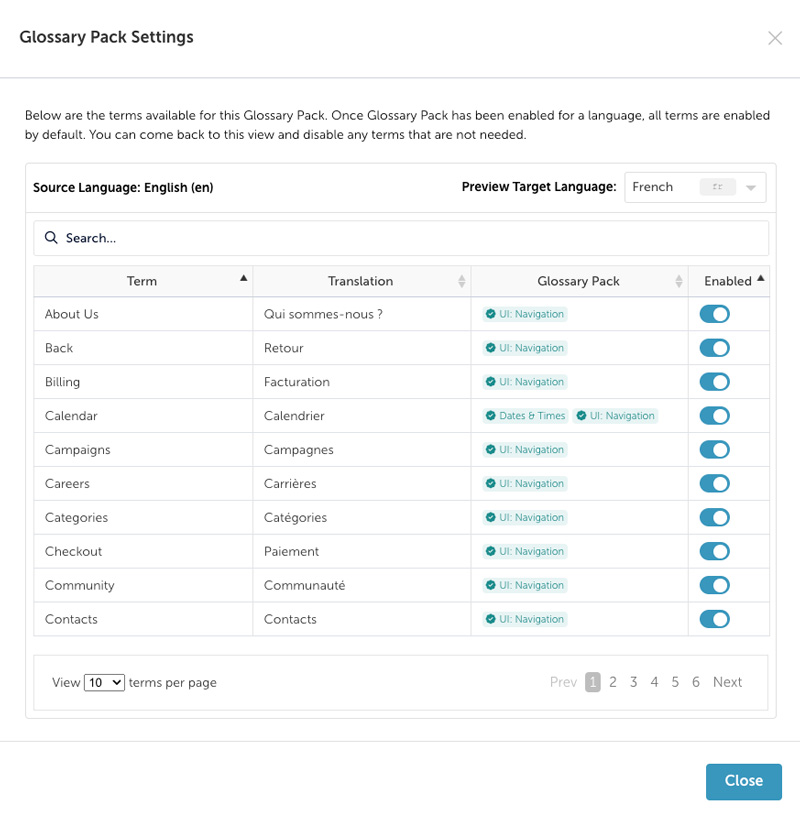Close dialog with the X icon

pyautogui.click(x=774, y=38)
